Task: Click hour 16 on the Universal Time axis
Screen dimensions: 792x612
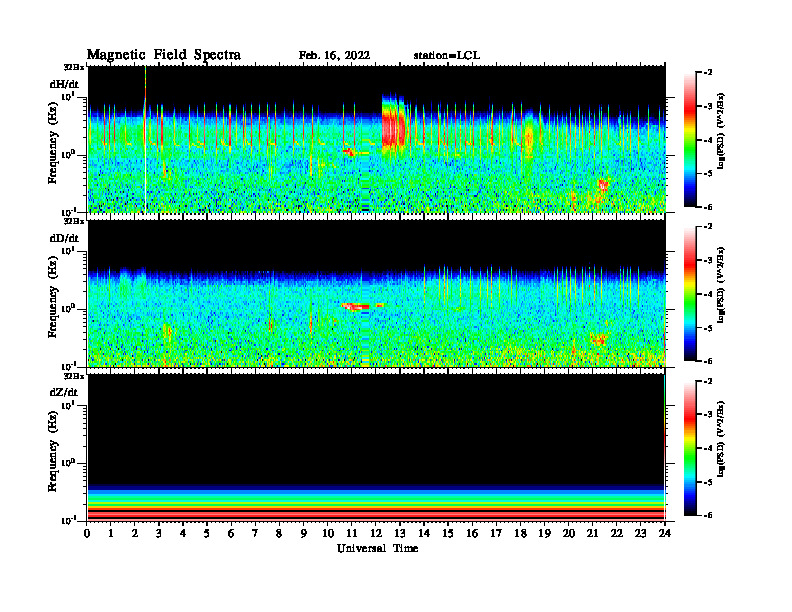Action: [472, 533]
